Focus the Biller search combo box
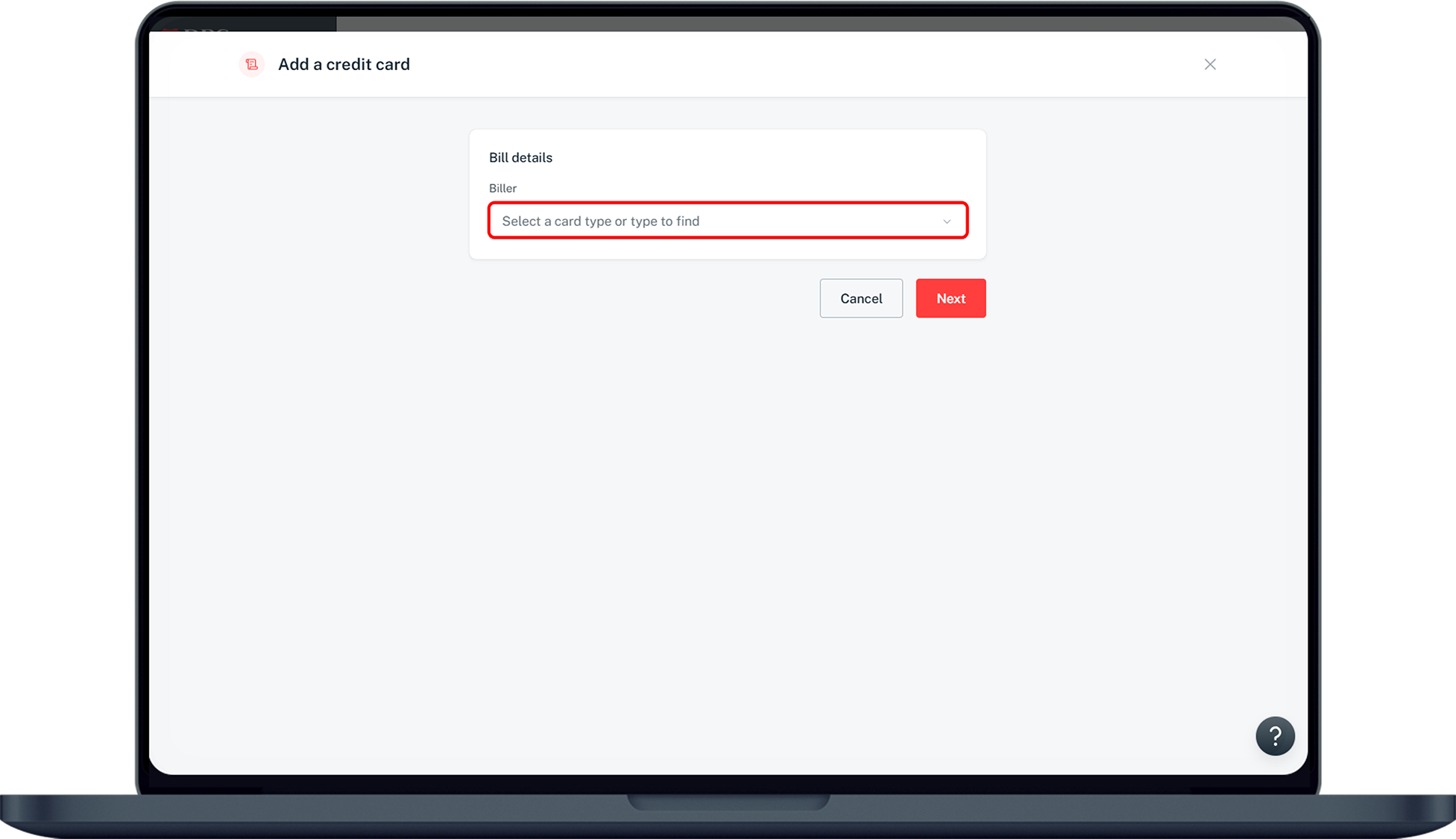Image resolution: width=1456 pixels, height=839 pixels. tap(727, 221)
